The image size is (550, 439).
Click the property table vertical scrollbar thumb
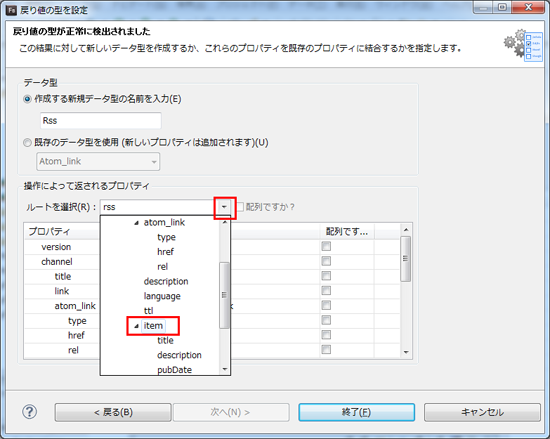[x=405, y=259]
